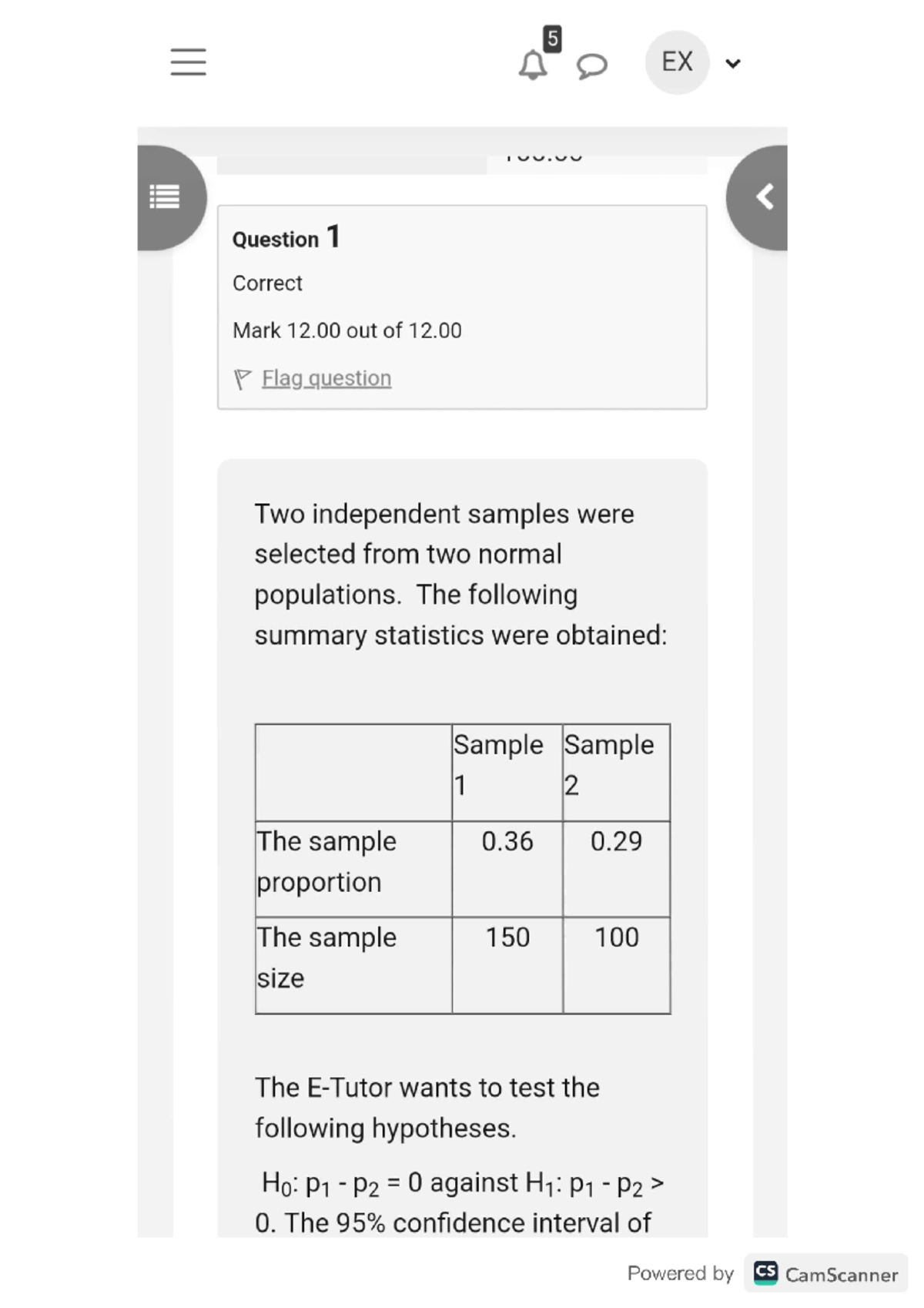Select the CamScanner logo icon

(765, 1273)
